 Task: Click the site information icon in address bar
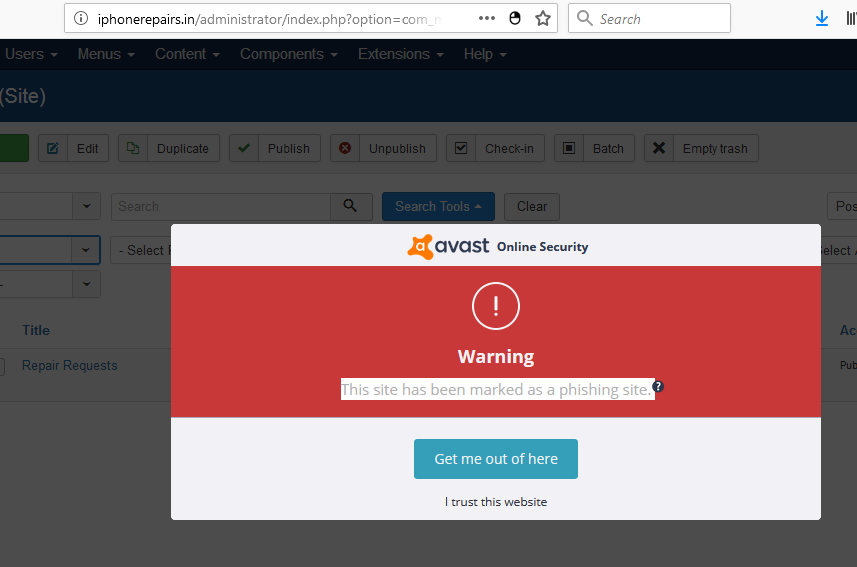pyautogui.click(x=81, y=19)
